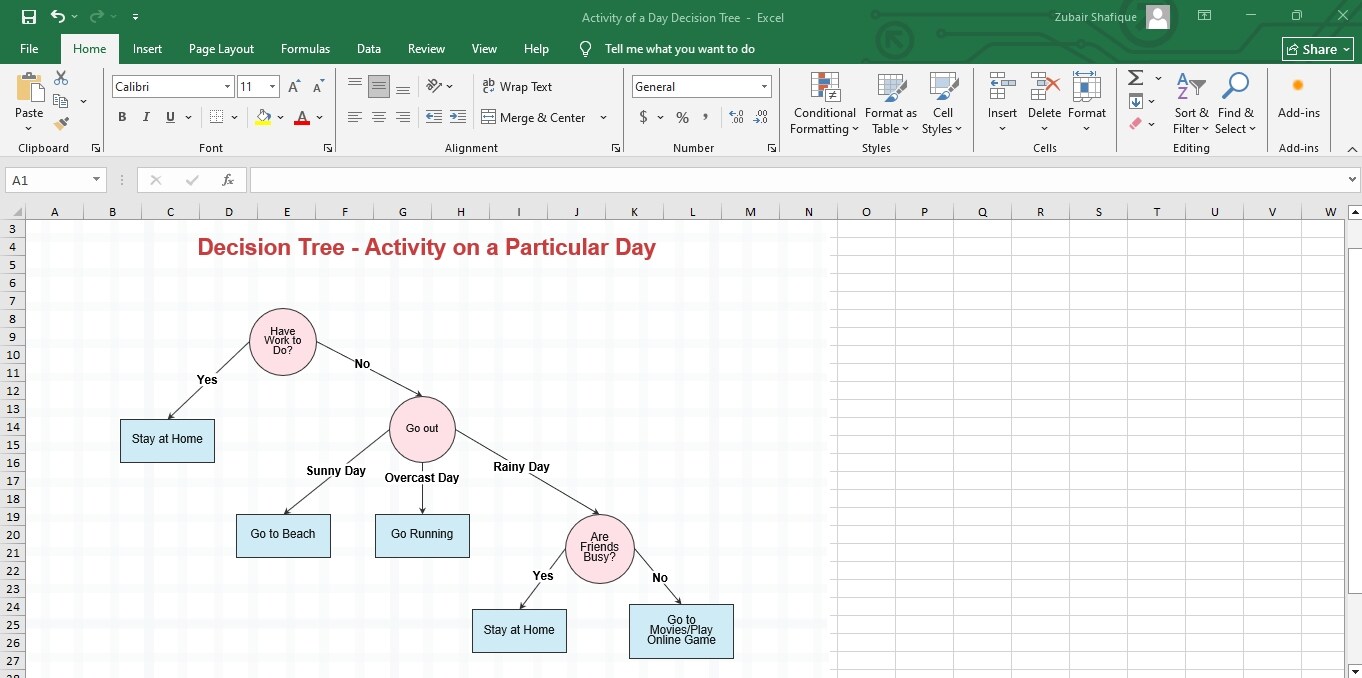The height and width of the screenshot is (678, 1362).
Task: Select the red Font Color swatch
Action: [x=302, y=117]
